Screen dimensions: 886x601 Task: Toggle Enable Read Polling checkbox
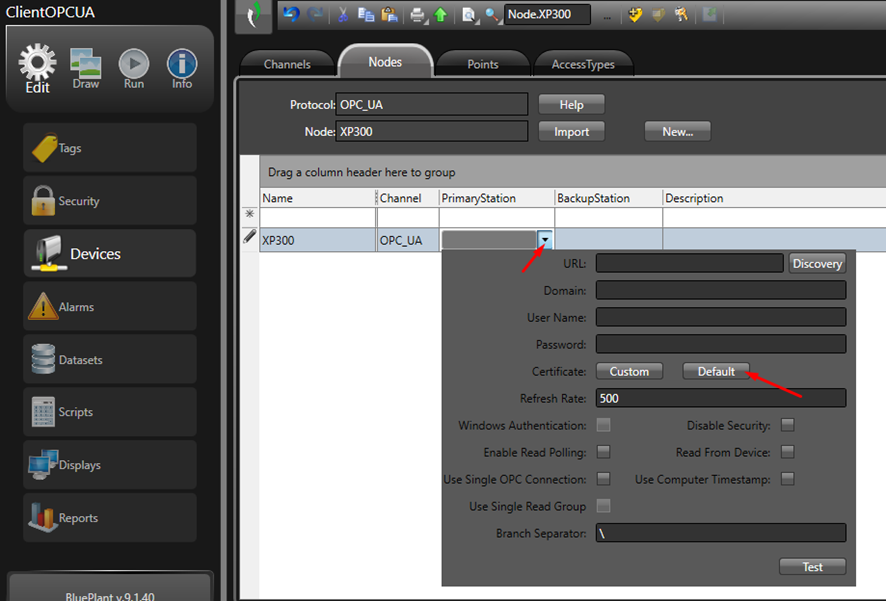[604, 453]
